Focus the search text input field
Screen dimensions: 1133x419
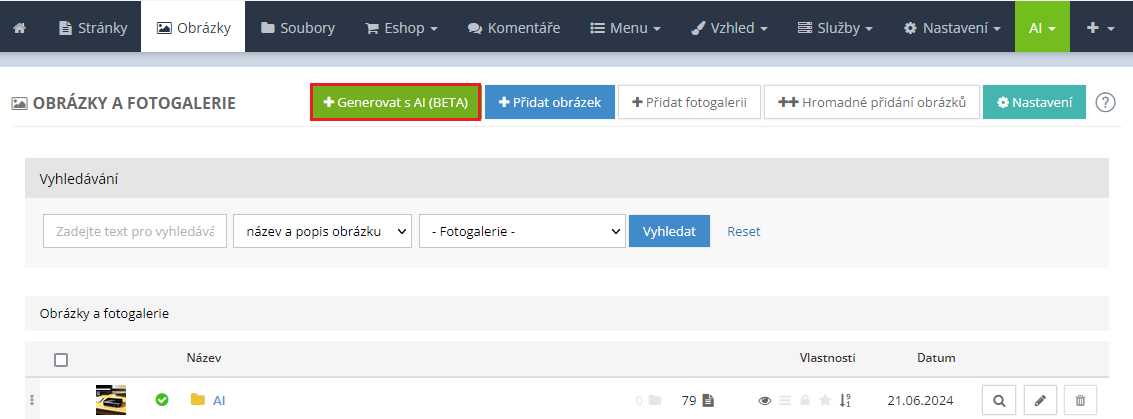coord(135,231)
